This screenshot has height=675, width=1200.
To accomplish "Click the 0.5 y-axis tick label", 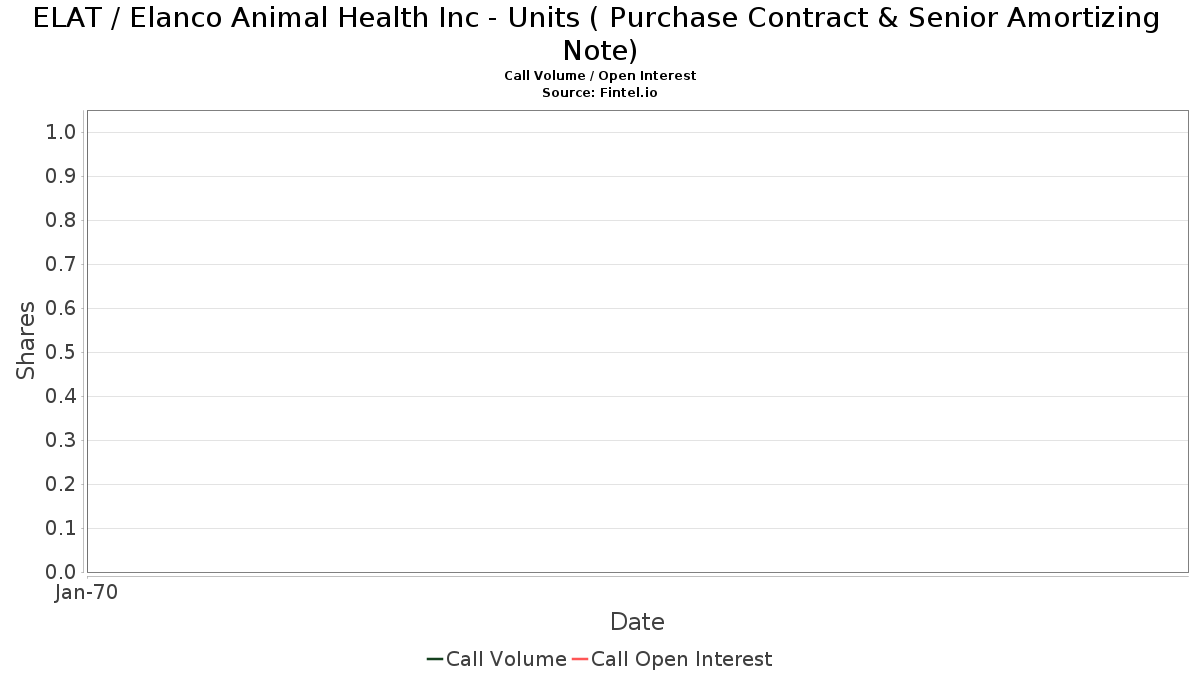I will click(x=61, y=352).
